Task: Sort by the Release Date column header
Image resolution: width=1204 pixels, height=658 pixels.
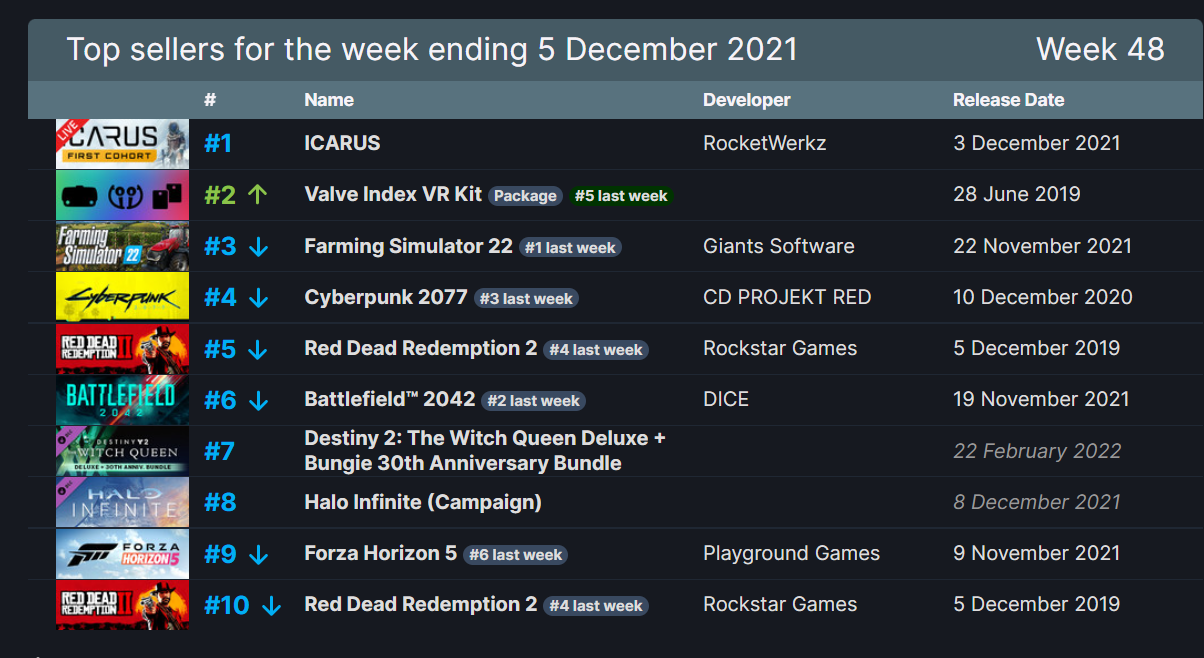Action: [1008, 100]
